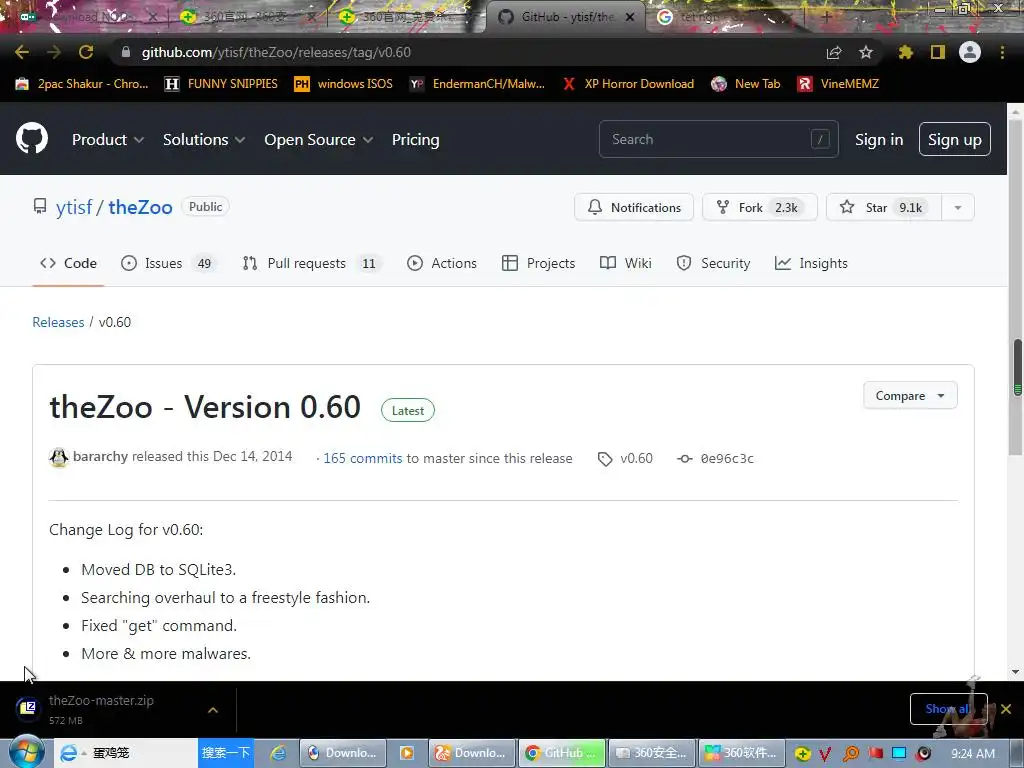Share this page via the share icon
Image resolution: width=1024 pixels, height=768 pixels.
tap(834, 52)
